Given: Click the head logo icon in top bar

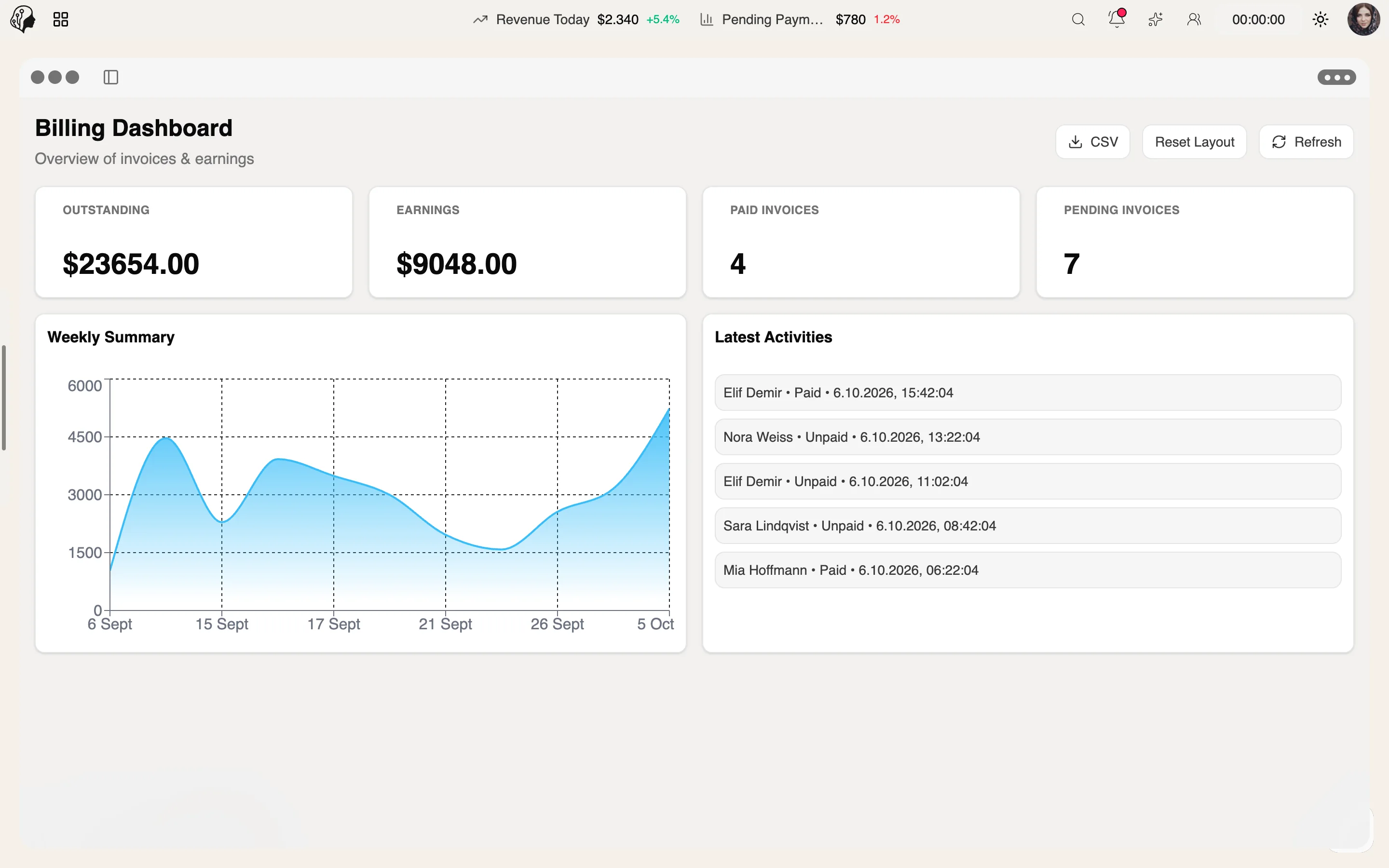Looking at the screenshot, I should 23,19.
